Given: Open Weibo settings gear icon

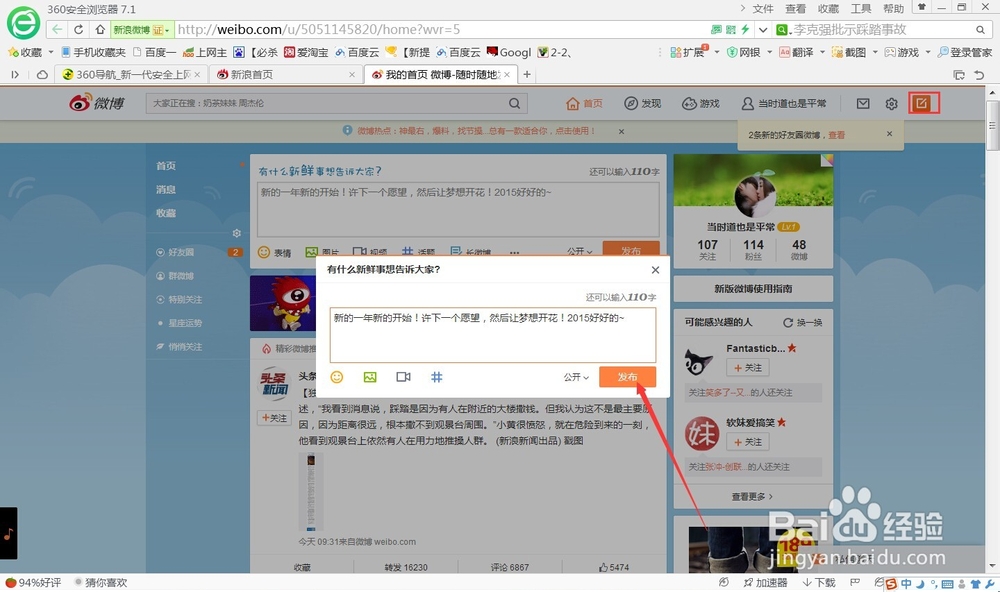Looking at the screenshot, I should click(x=892, y=103).
